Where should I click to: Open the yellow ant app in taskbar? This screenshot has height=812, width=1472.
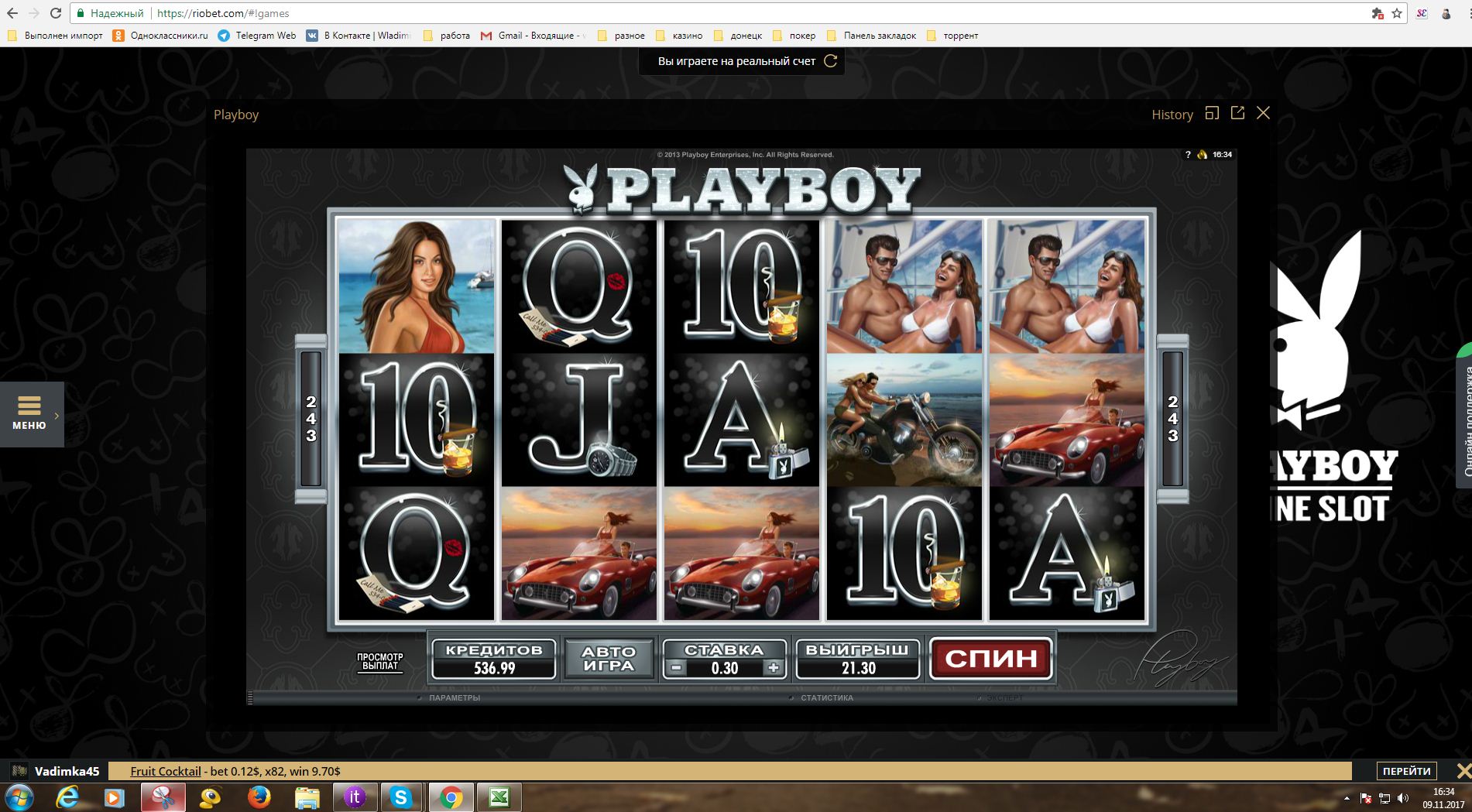pyautogui.click(x=211, y=797)
